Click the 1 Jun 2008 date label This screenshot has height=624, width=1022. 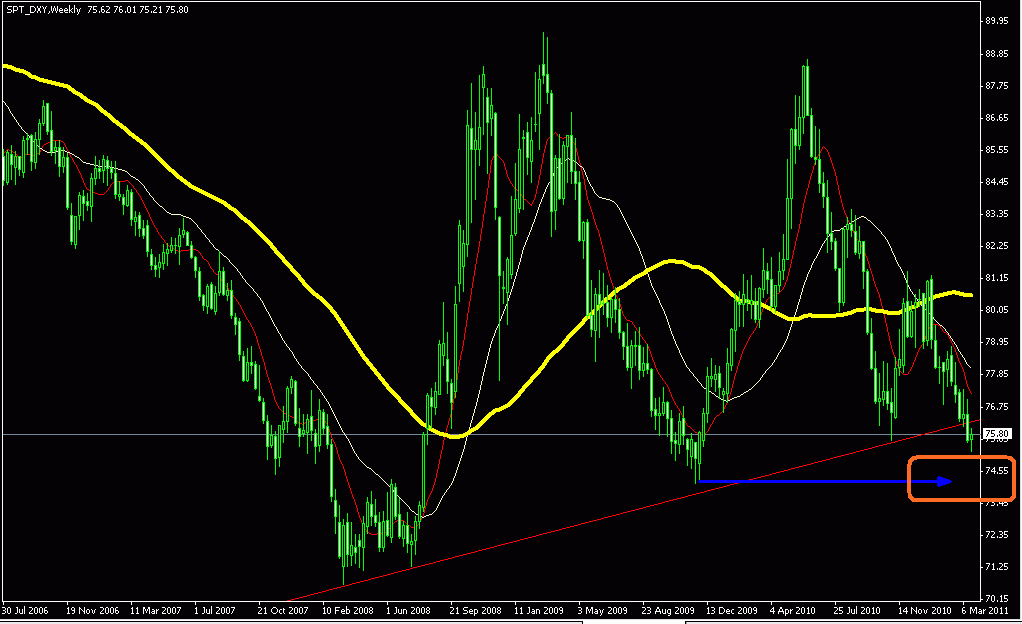coord(408,610)
